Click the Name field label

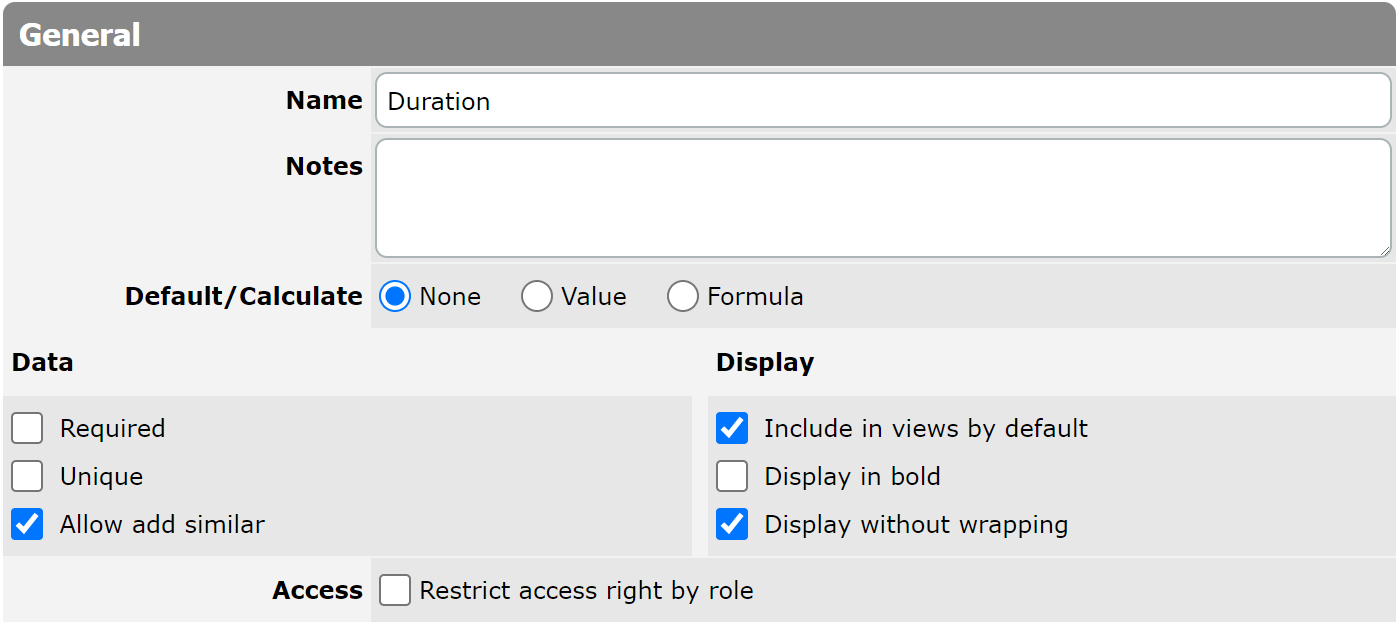click(324, 100)
